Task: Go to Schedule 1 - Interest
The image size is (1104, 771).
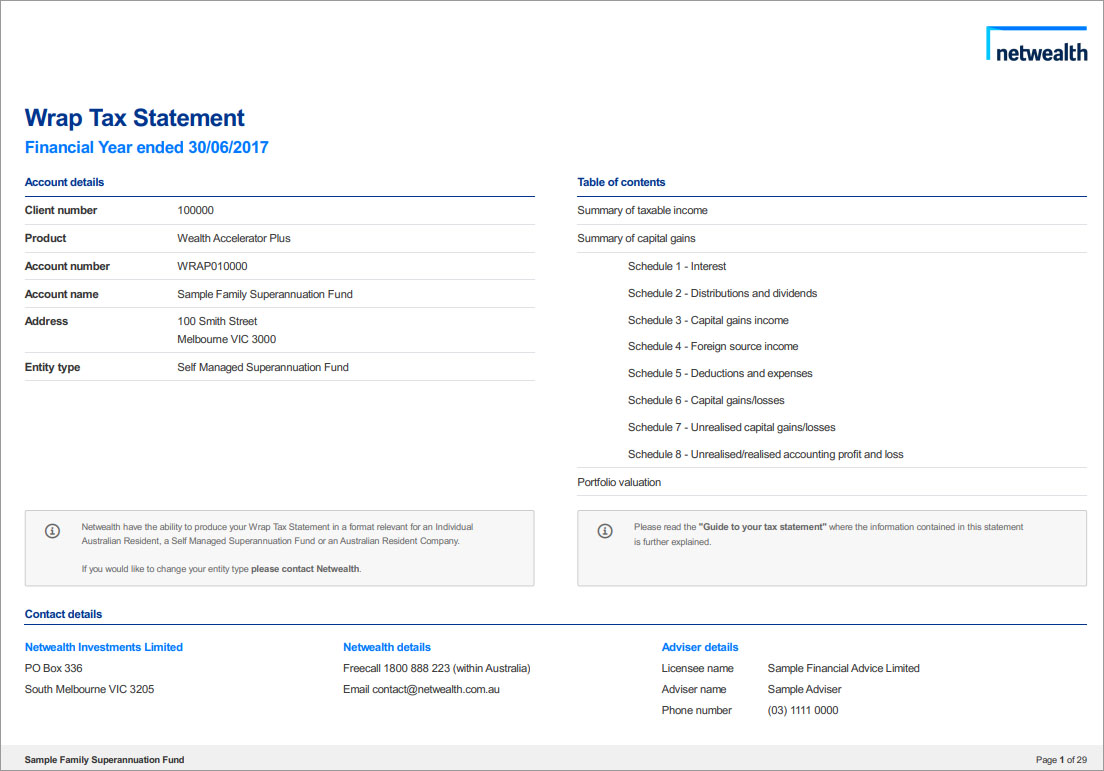Action: 677,267
